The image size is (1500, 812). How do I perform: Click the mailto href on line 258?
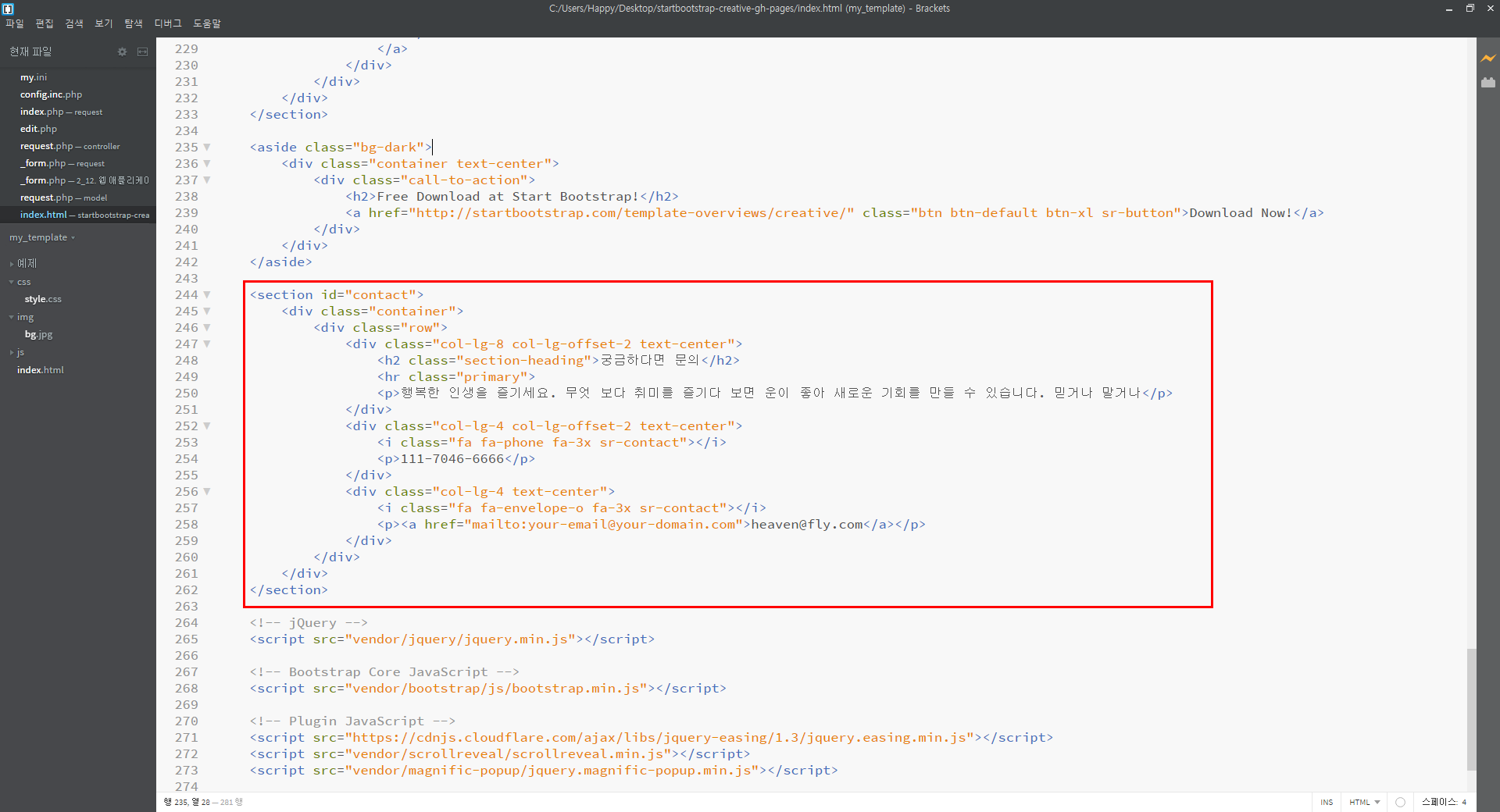pyautogui.click(x=603, y=525)
